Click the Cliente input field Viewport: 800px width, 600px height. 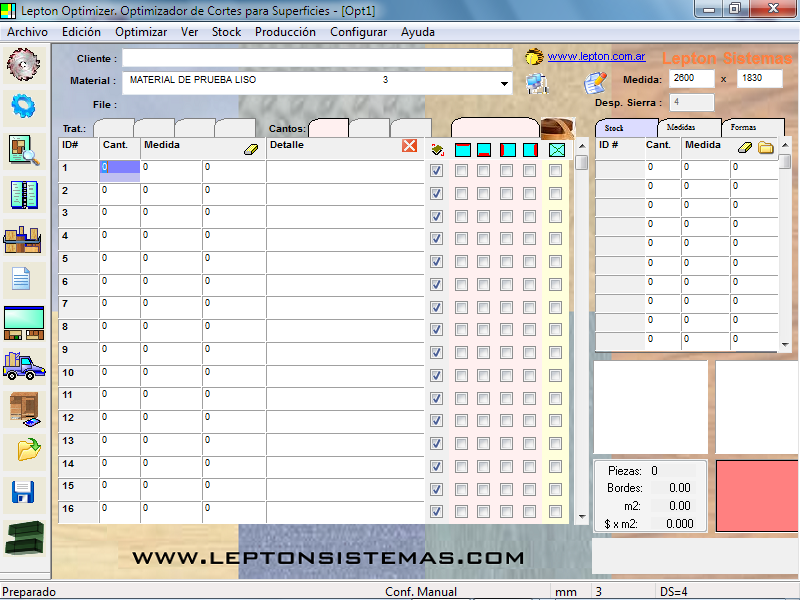click(317, 58)
